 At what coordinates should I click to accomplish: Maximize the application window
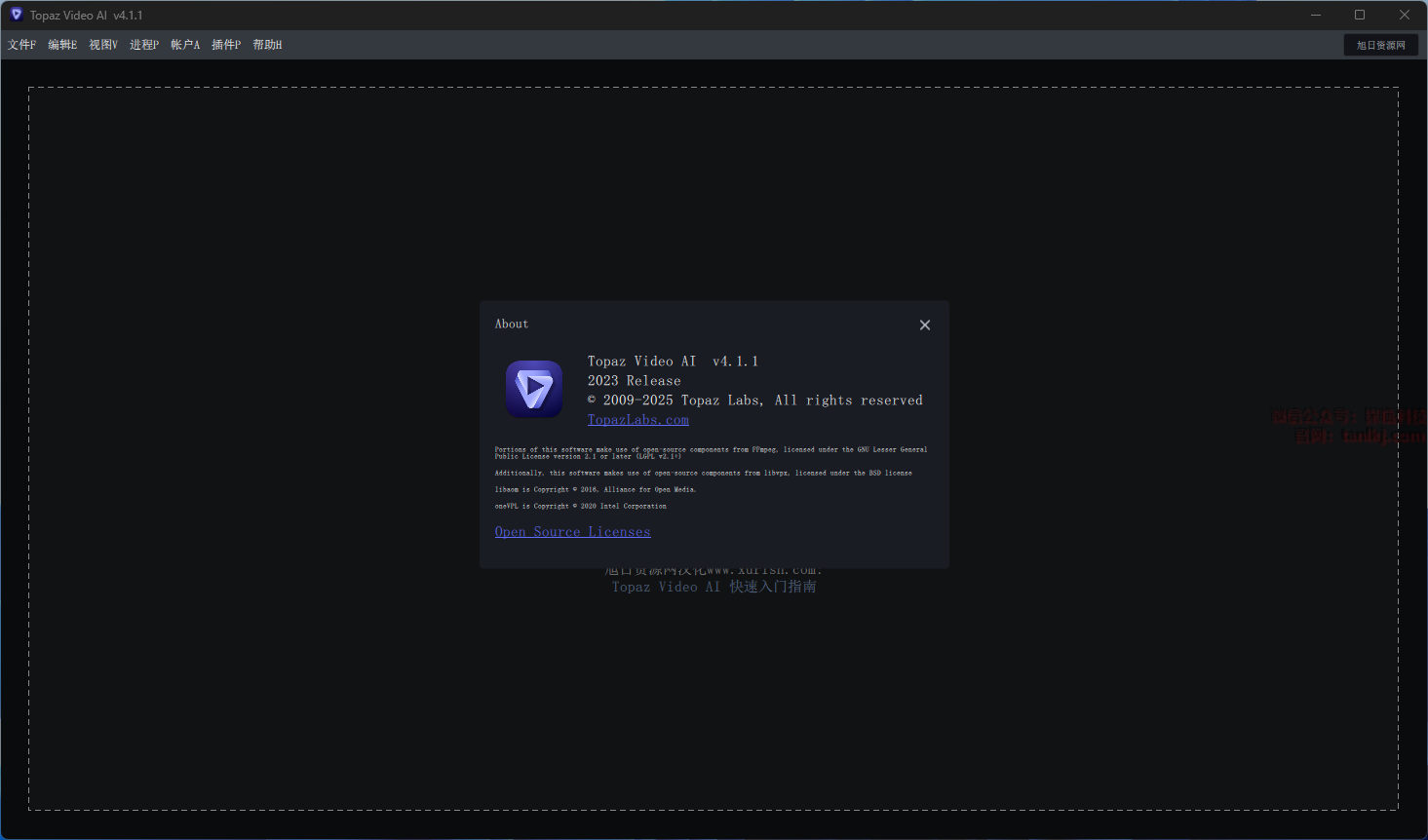(1360, 15)
